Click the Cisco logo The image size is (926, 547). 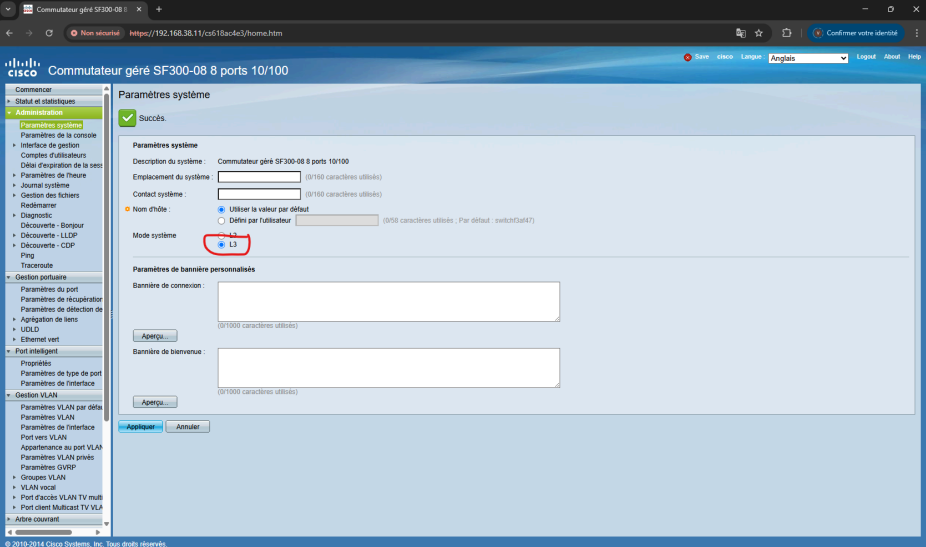[22, 68]
